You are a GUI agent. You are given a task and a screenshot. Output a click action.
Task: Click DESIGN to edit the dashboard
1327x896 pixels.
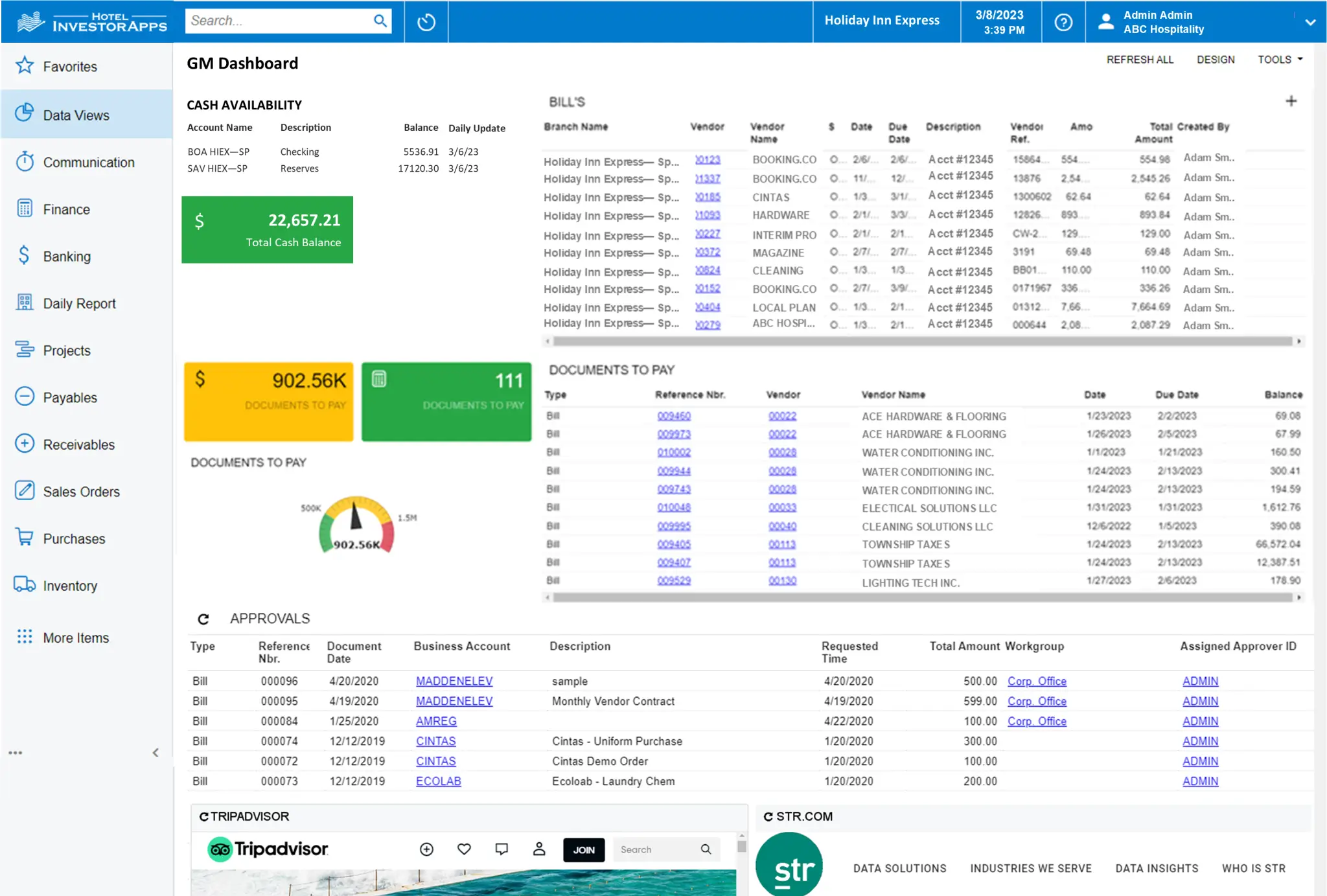[1216, 60]
